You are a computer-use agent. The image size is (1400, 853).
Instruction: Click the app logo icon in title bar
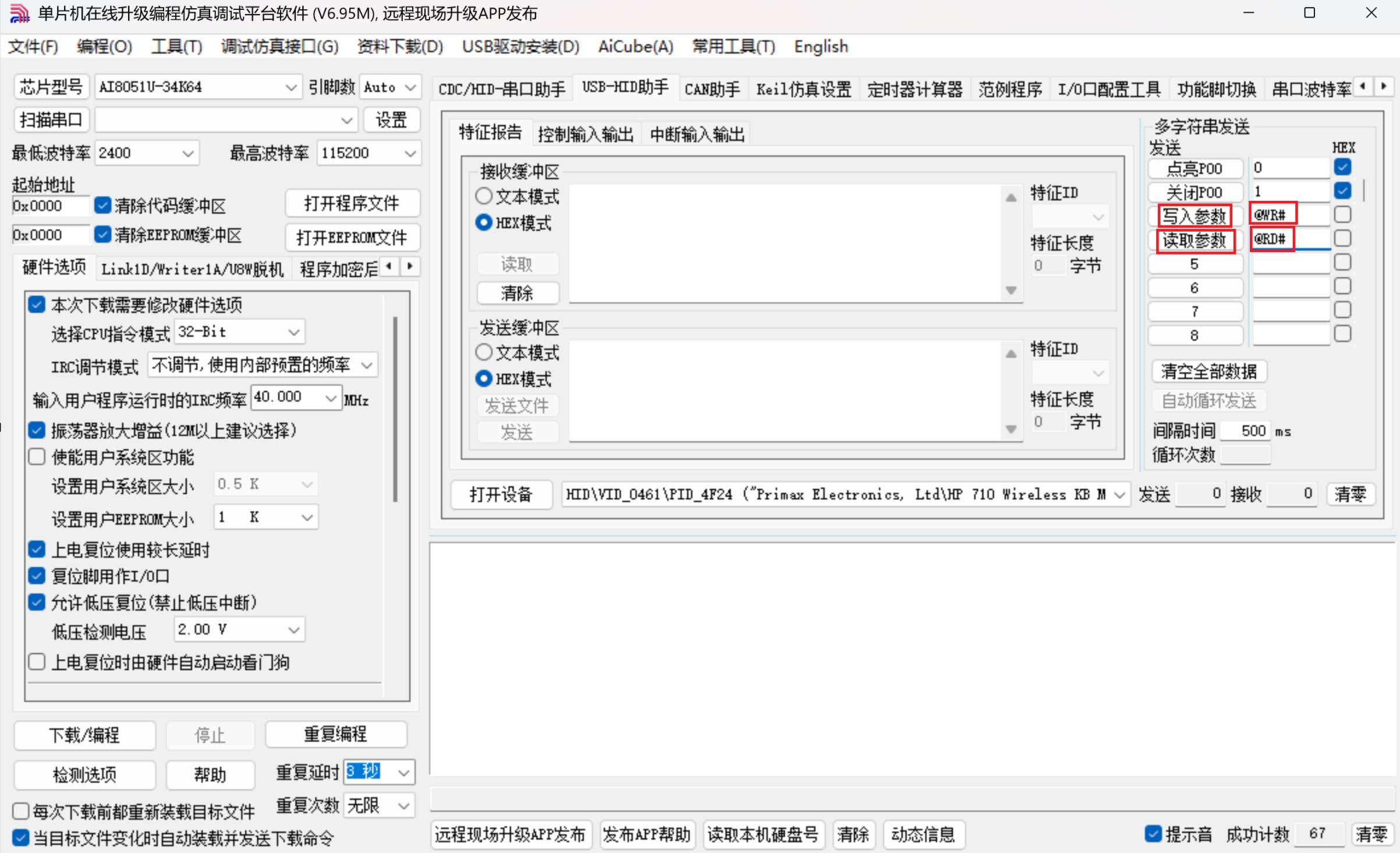coord(19,13)
